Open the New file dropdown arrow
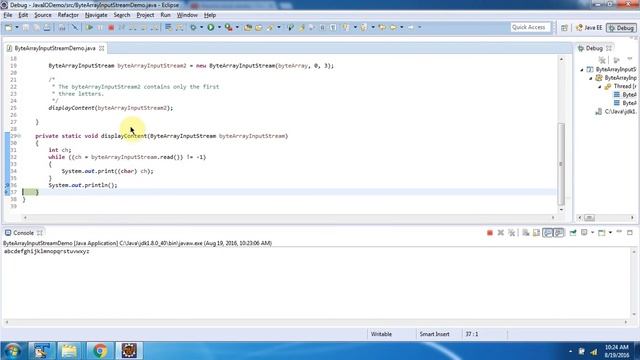Image resolution: width=640 pixels, height=360 pixels. (17, 27)
